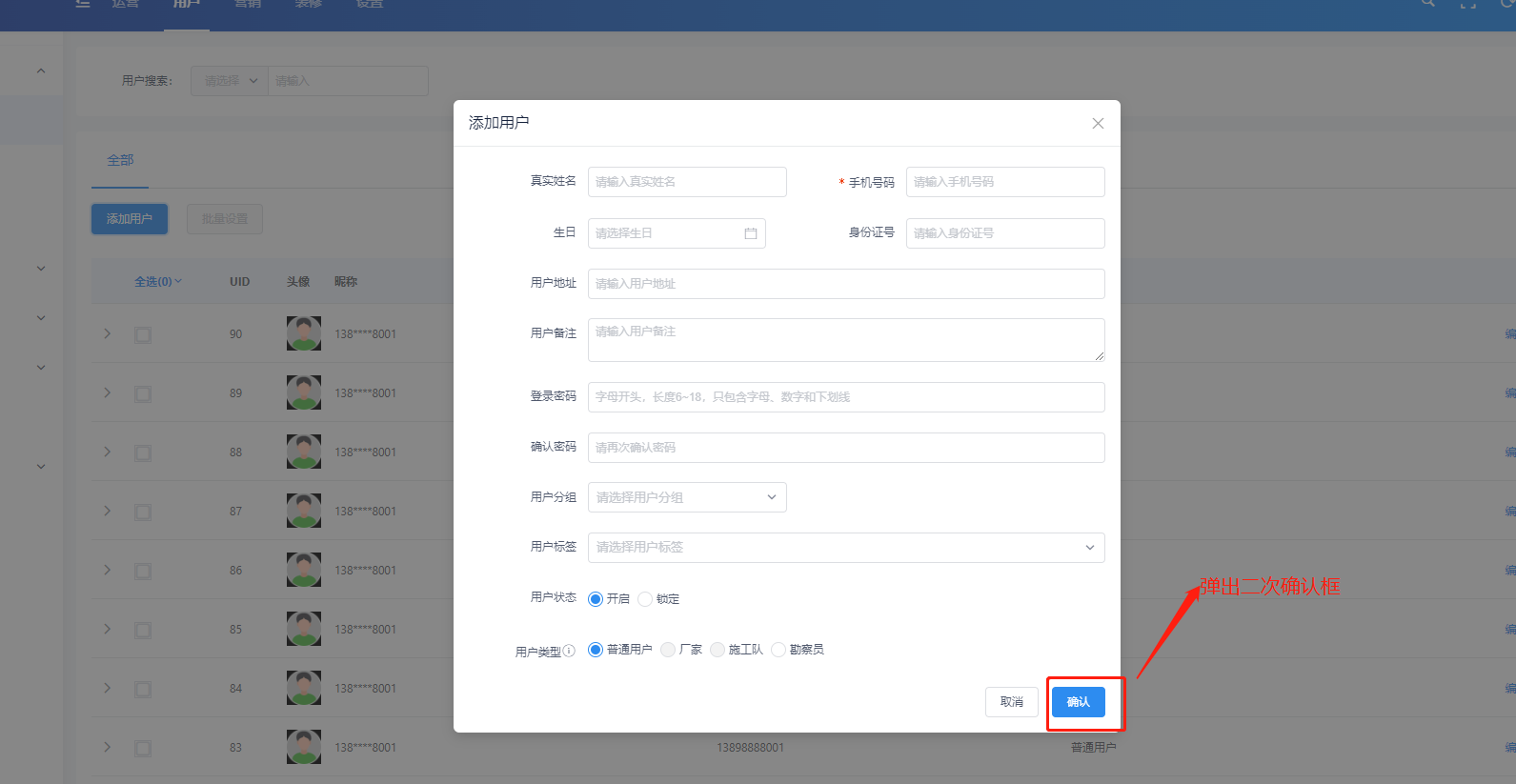This screenshot has height=784, width=1516.
Task: Select 勘察员 as the user type
Action: tap(778, 650)
